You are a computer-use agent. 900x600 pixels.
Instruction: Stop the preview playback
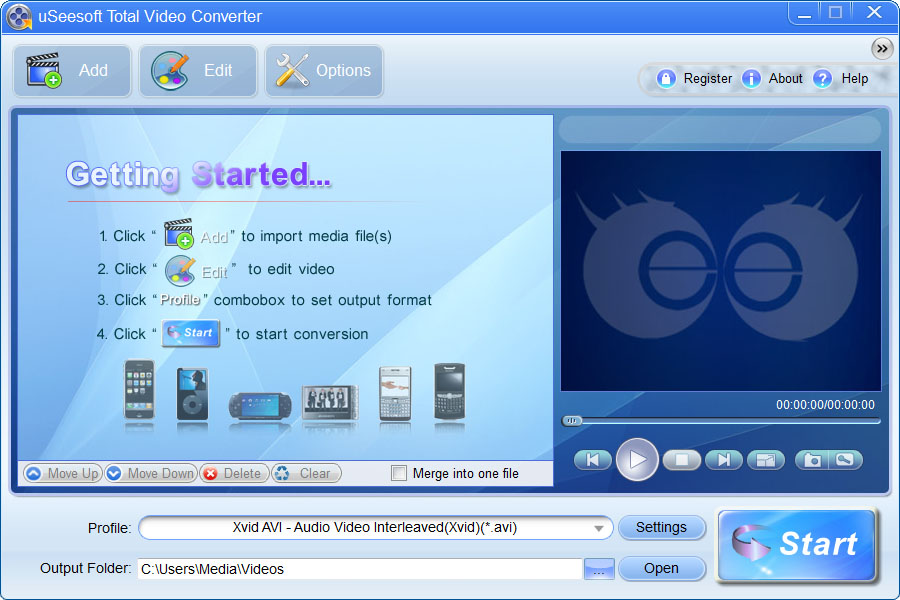pyautogui.click(x=681, y=460)
